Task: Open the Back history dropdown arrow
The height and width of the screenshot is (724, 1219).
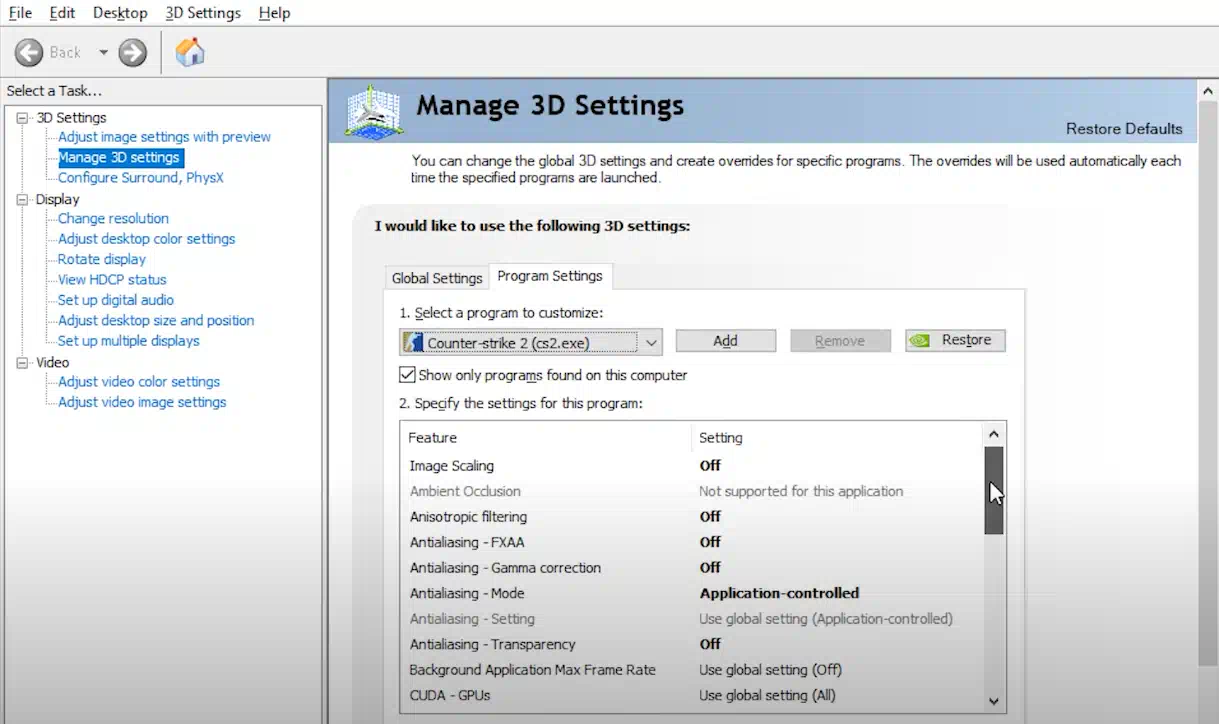Action: (103, 52)
